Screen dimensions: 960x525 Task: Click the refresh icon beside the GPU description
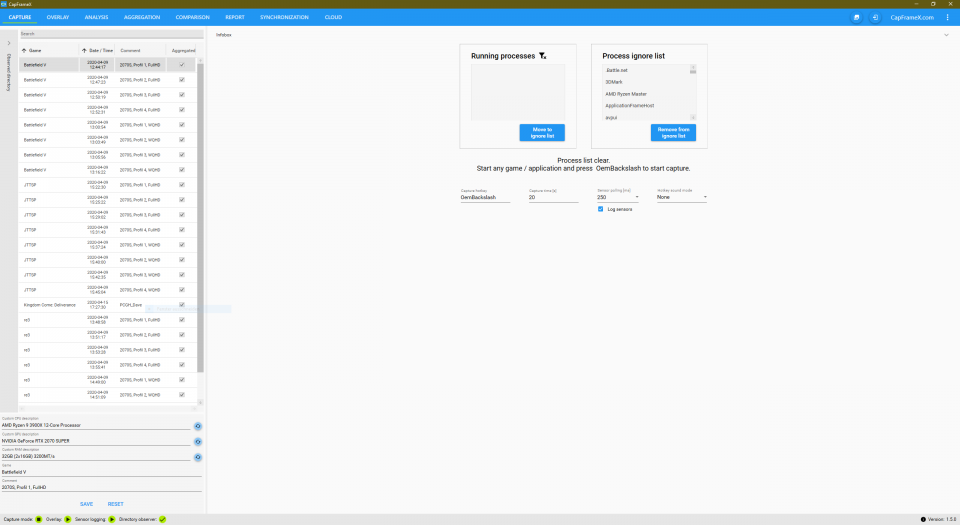(198, 441)
